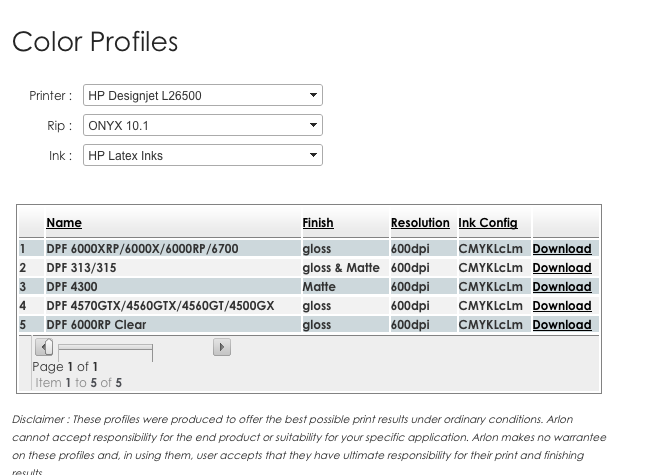Select the DPF 6000RP Clear row name

coord(96,325)
